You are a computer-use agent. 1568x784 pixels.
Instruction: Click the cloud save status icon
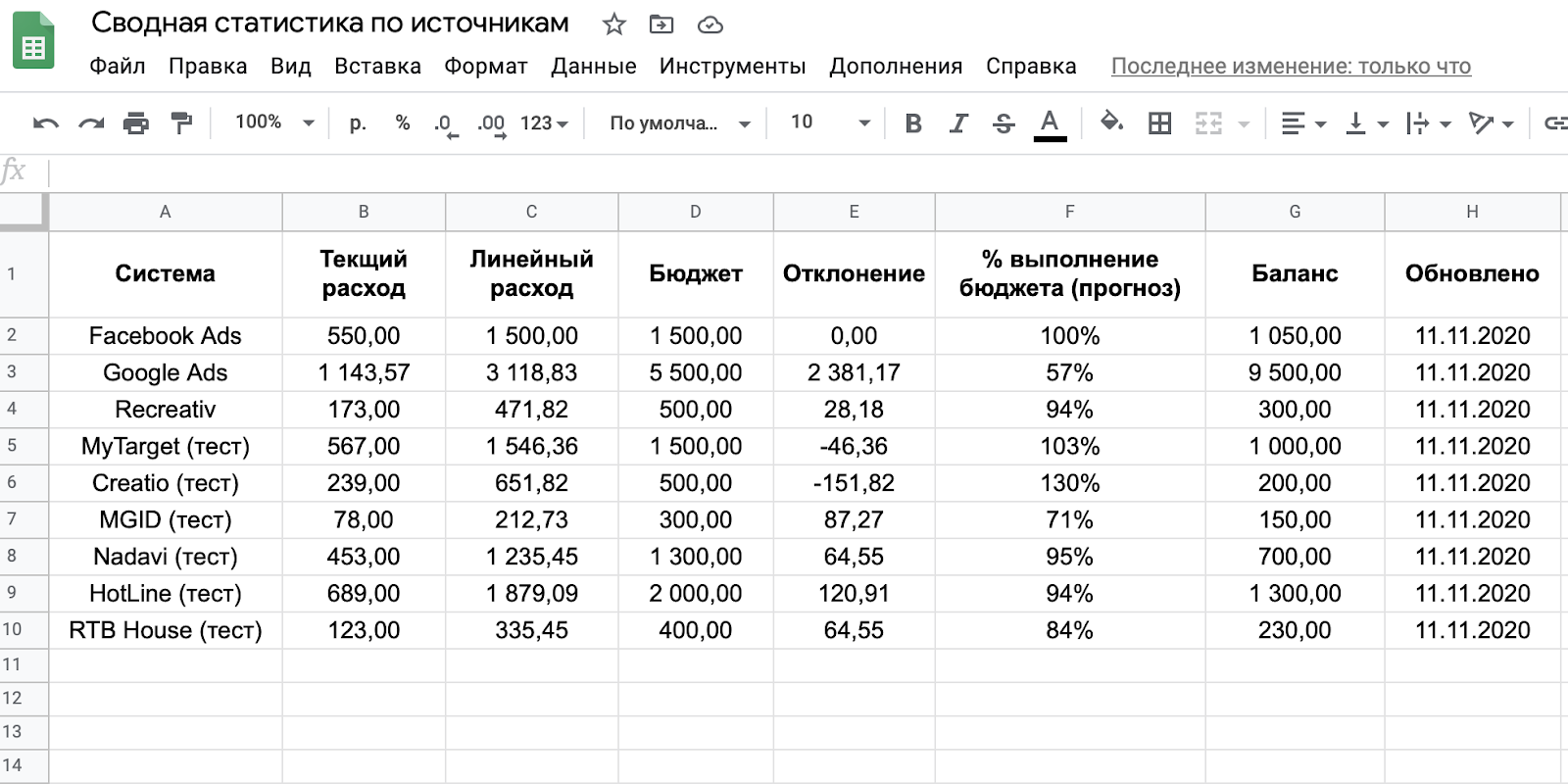pos(710,24)
